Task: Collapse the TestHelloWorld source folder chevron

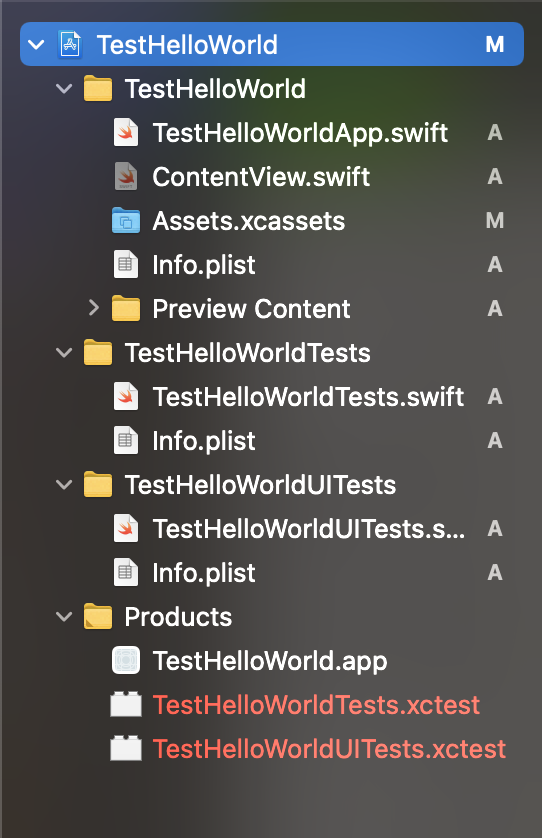Action: point(64,89)
